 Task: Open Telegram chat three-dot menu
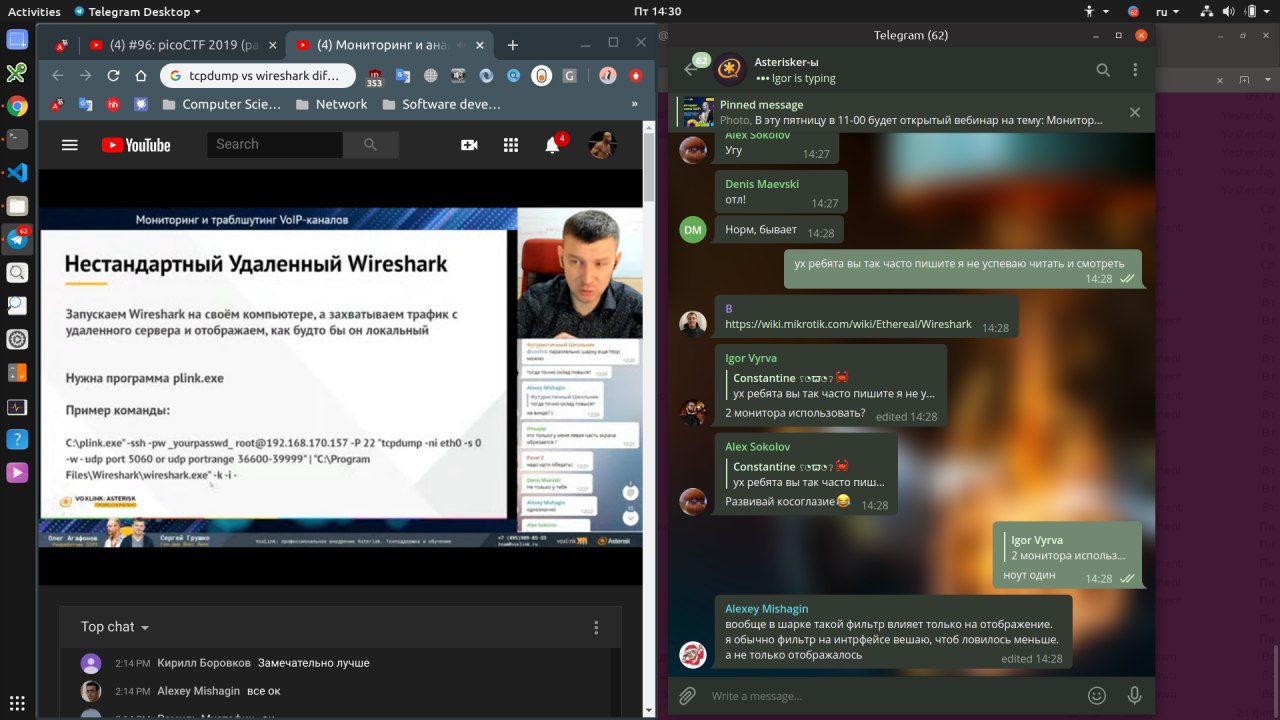pos(1135,70)
